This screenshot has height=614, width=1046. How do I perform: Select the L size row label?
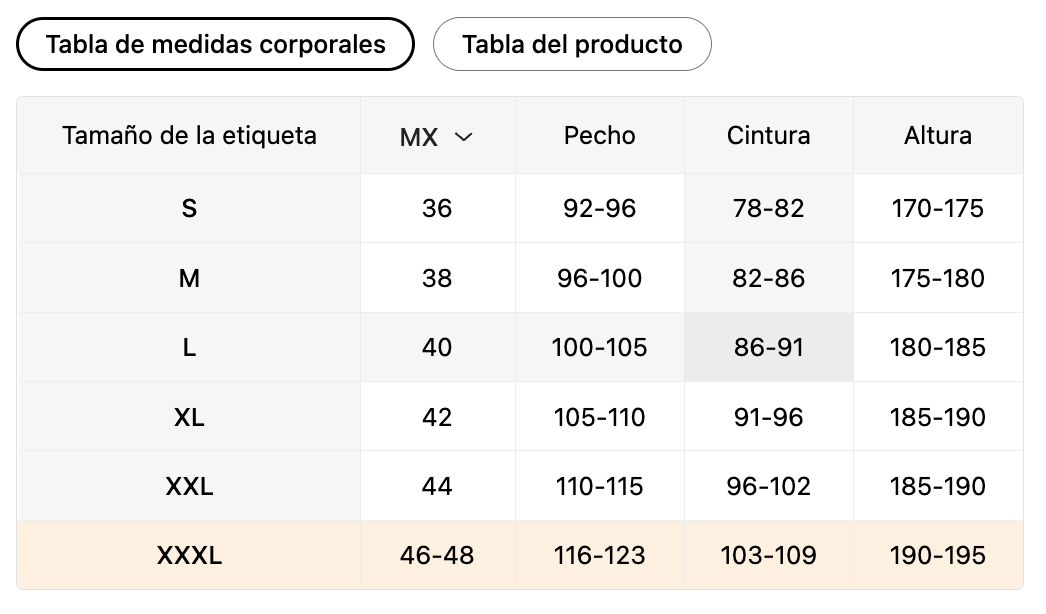click(x=189, y=347)
